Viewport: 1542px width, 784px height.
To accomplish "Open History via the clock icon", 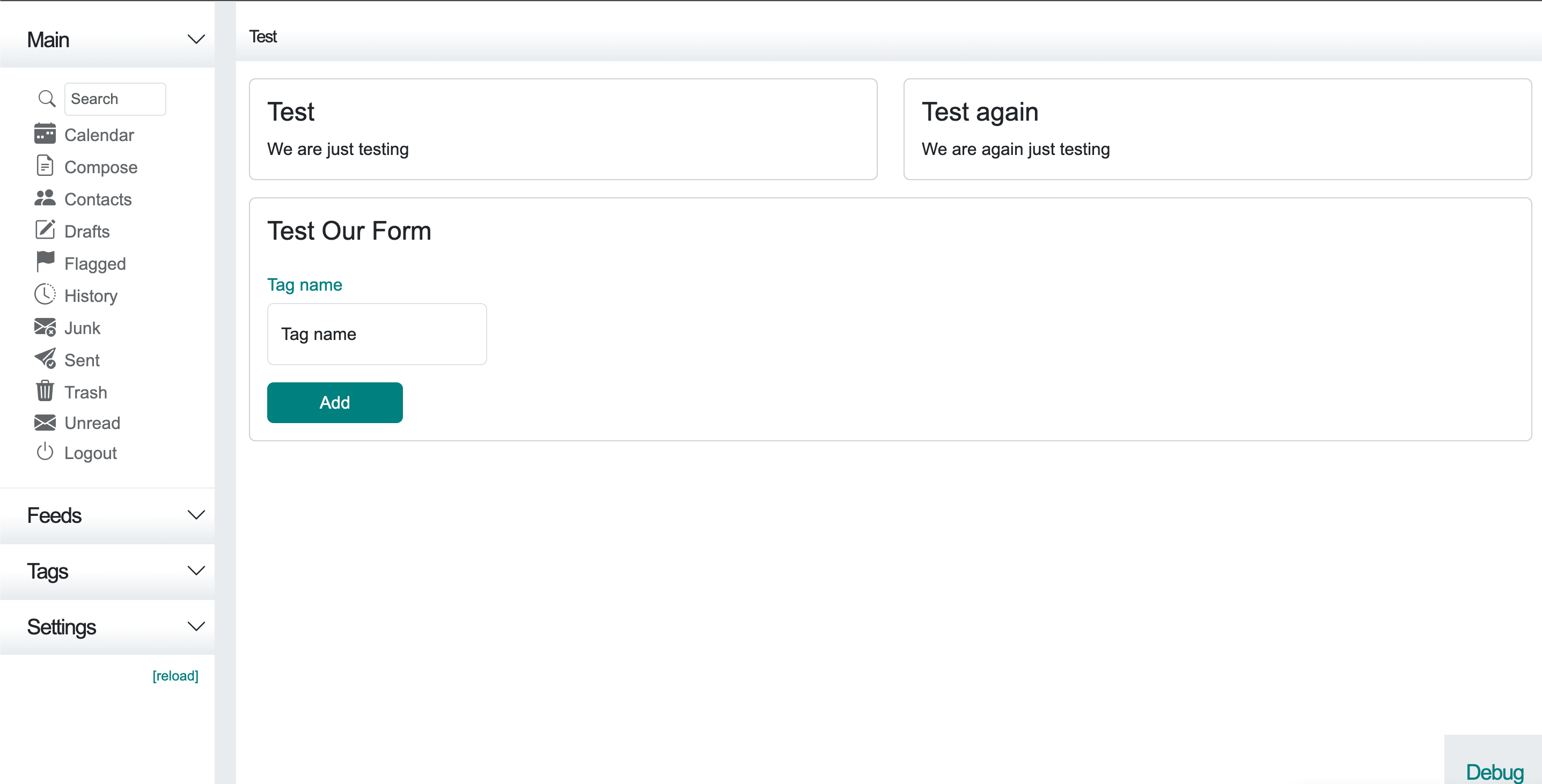I will [45, 294].
